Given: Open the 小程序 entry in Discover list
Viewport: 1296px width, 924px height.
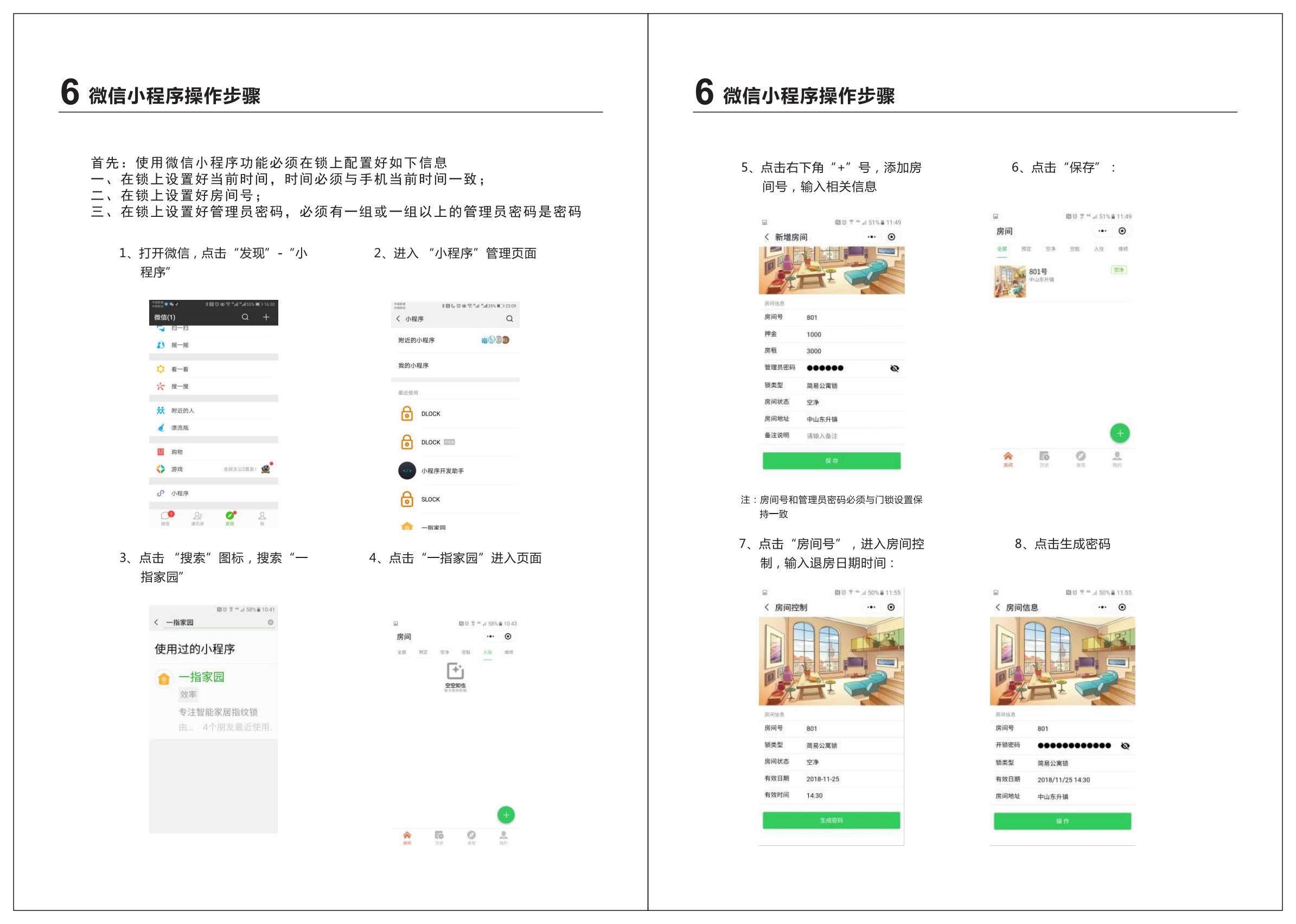Looking at the screenshot, I should (x=180, y=493).
